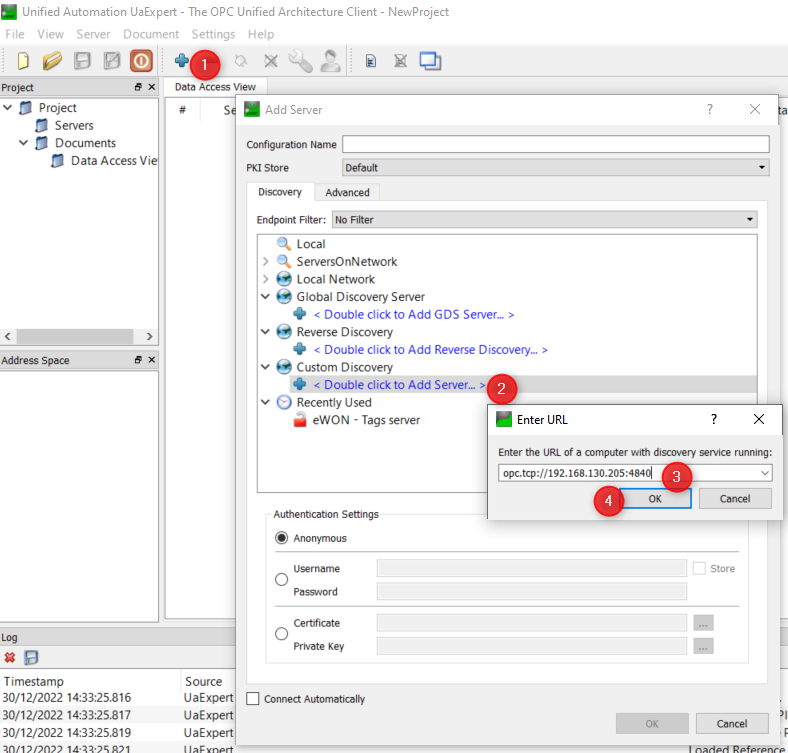Toggle the Store credentials checkbox
The height and width of the screenshot is (753, 788).
tap(699, 569)
